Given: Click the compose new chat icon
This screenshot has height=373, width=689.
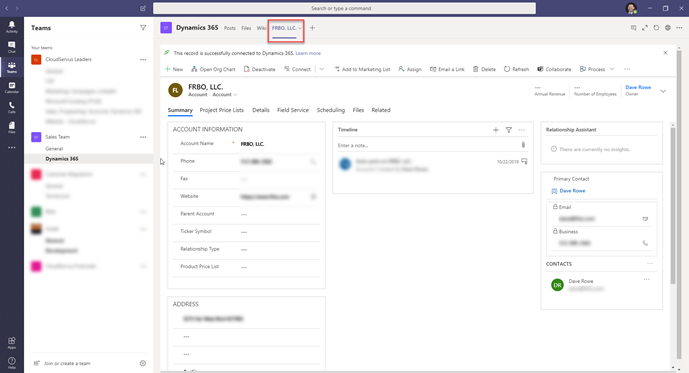Looking at the screenshot, I should [143, 8].
